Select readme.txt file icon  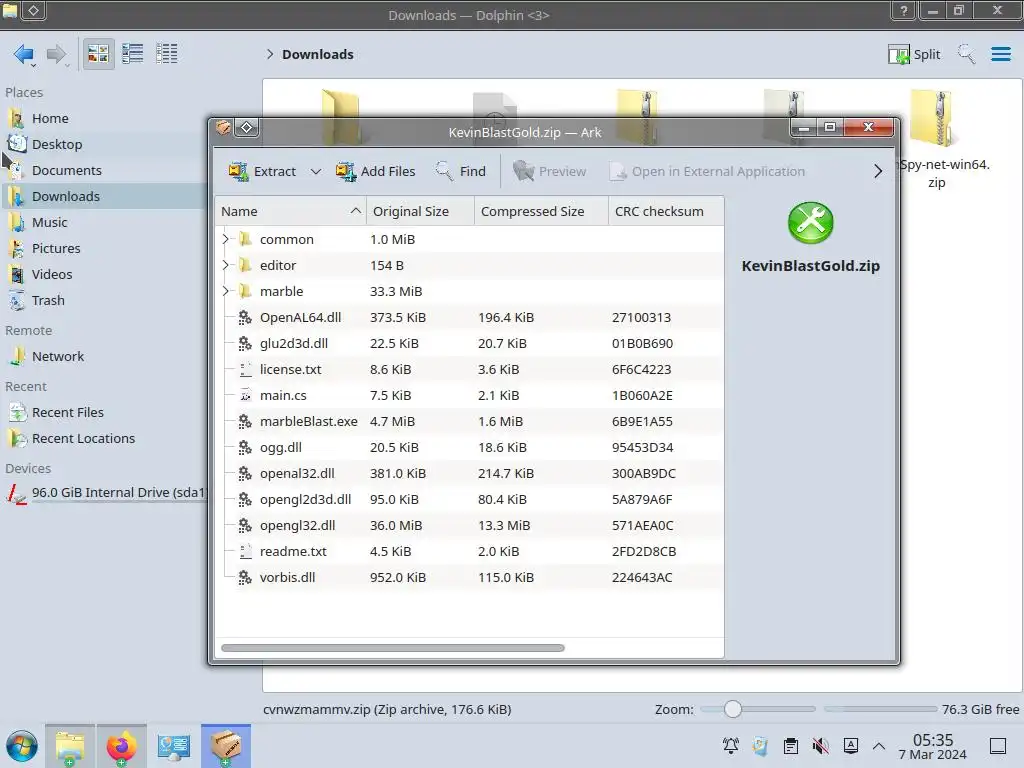coord(245,552)
